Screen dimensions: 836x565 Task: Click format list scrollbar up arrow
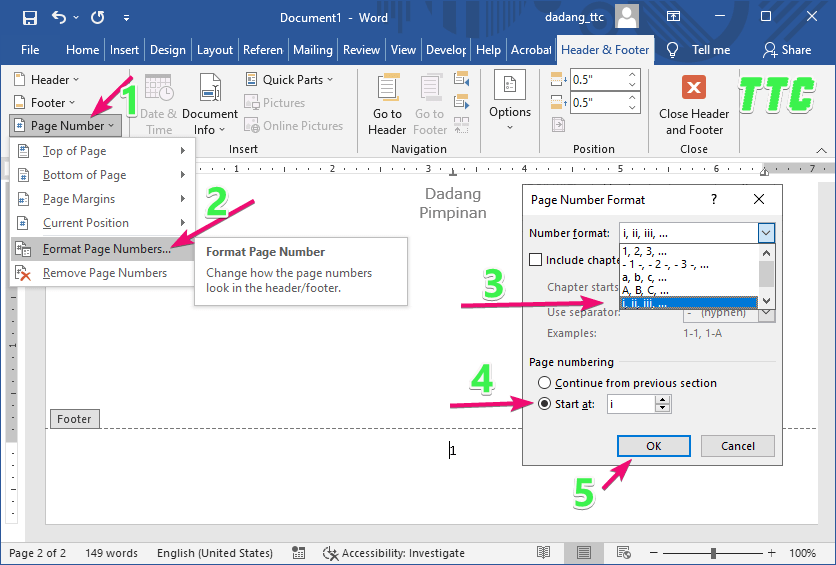point(766,253)
